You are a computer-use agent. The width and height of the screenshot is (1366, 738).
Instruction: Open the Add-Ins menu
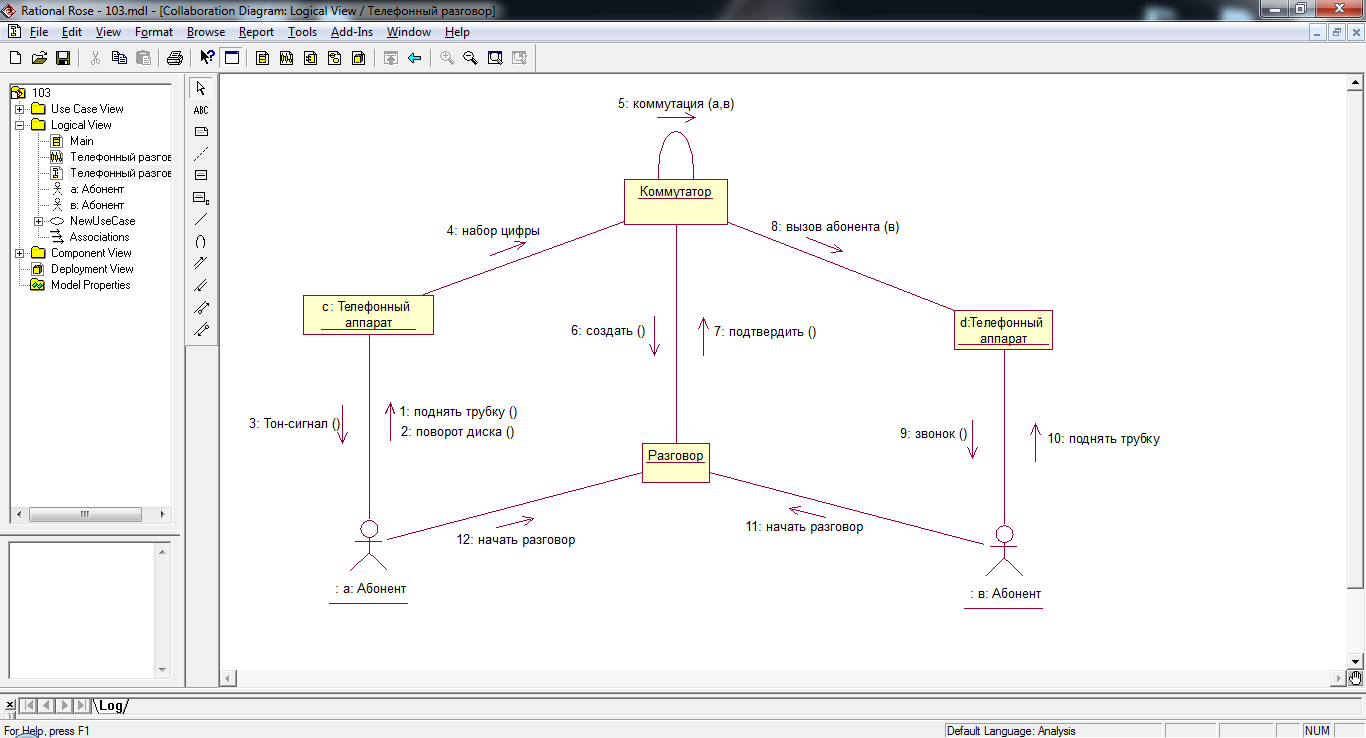pos(352,32)
